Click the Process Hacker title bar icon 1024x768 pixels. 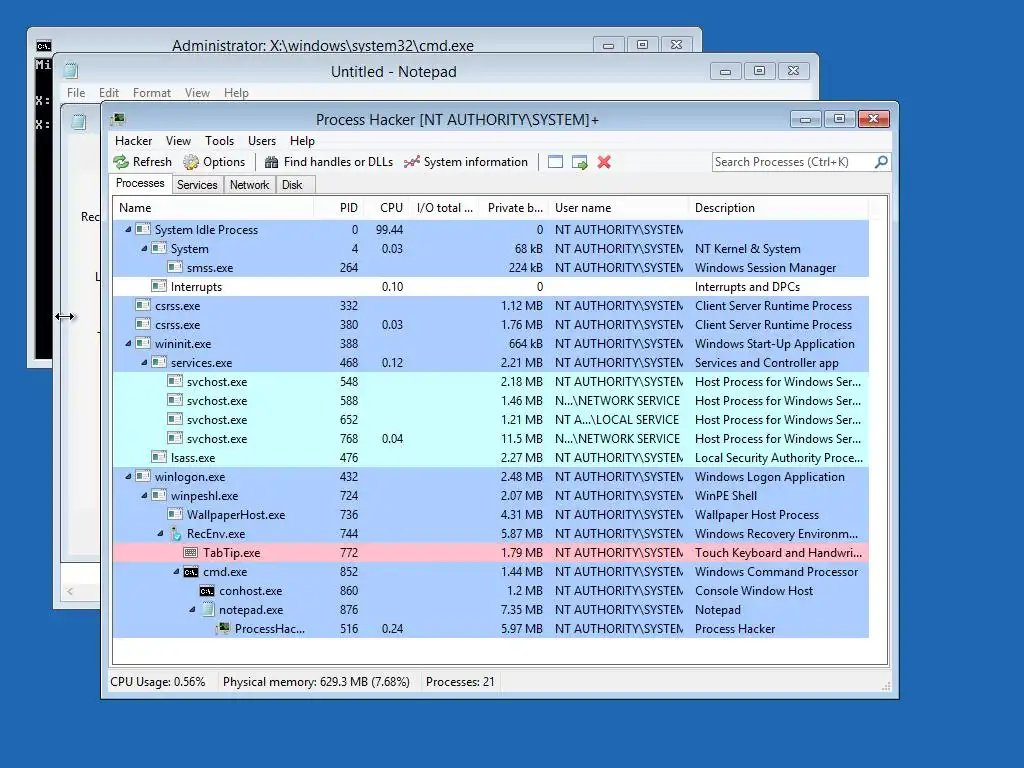click(118, 120)
